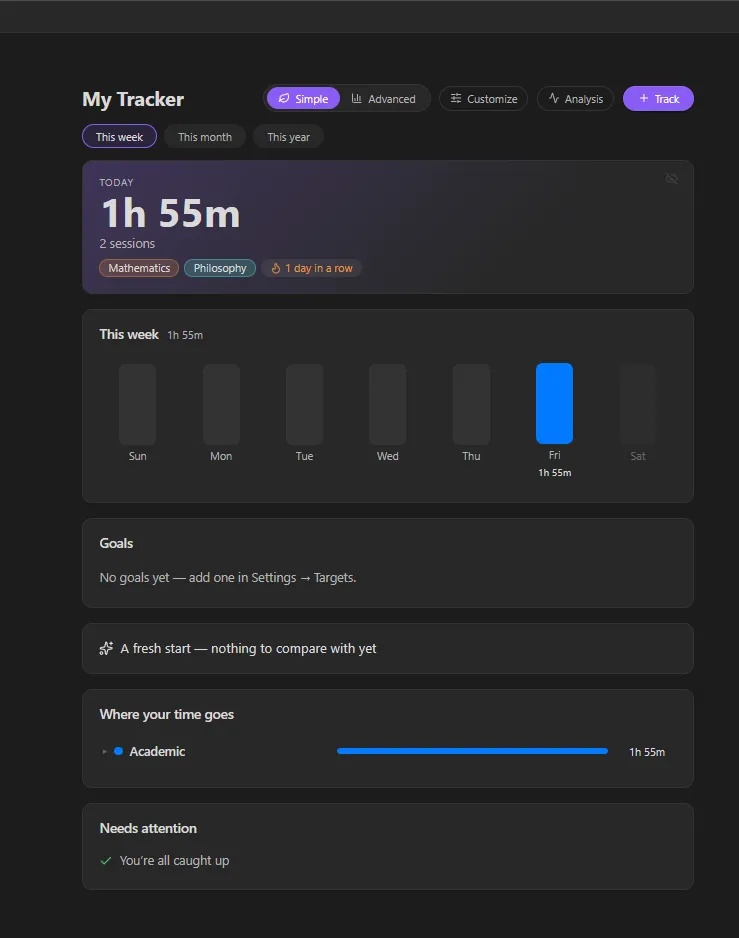Click the sliders icon in Customize

pyautogui.click(x=456, y=98)
